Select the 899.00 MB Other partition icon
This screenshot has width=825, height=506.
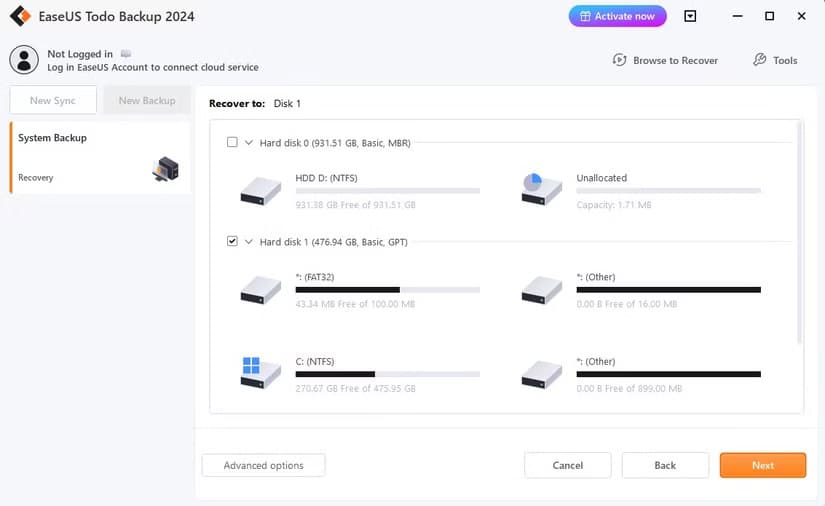click(x=541, y=375)
